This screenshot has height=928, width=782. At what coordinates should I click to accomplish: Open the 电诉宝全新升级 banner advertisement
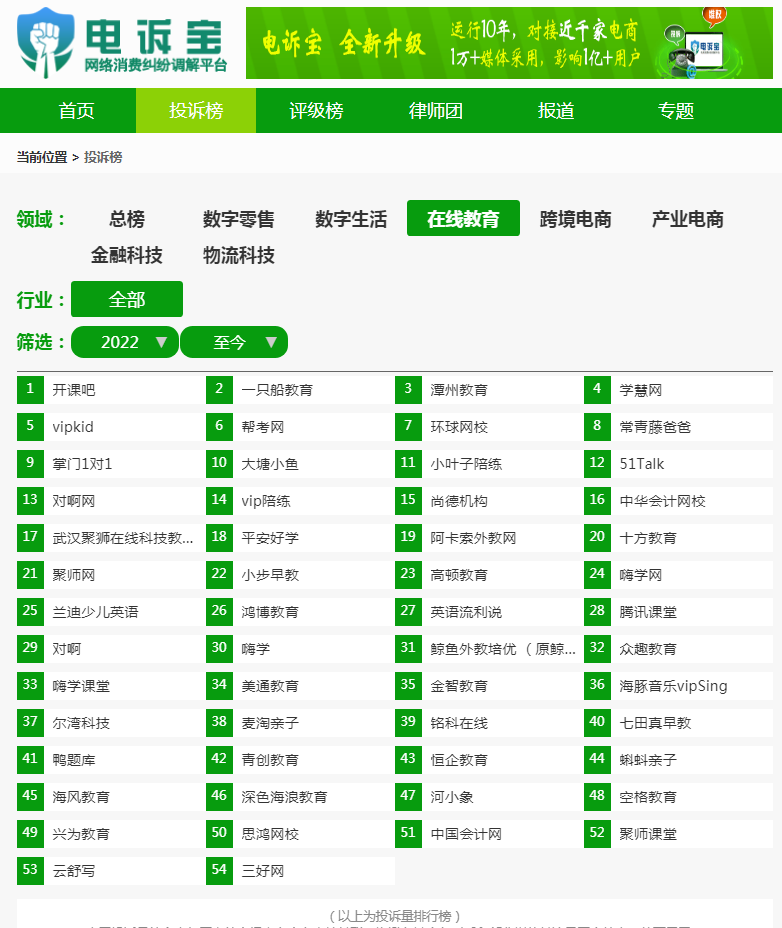(x=509, y=43)
